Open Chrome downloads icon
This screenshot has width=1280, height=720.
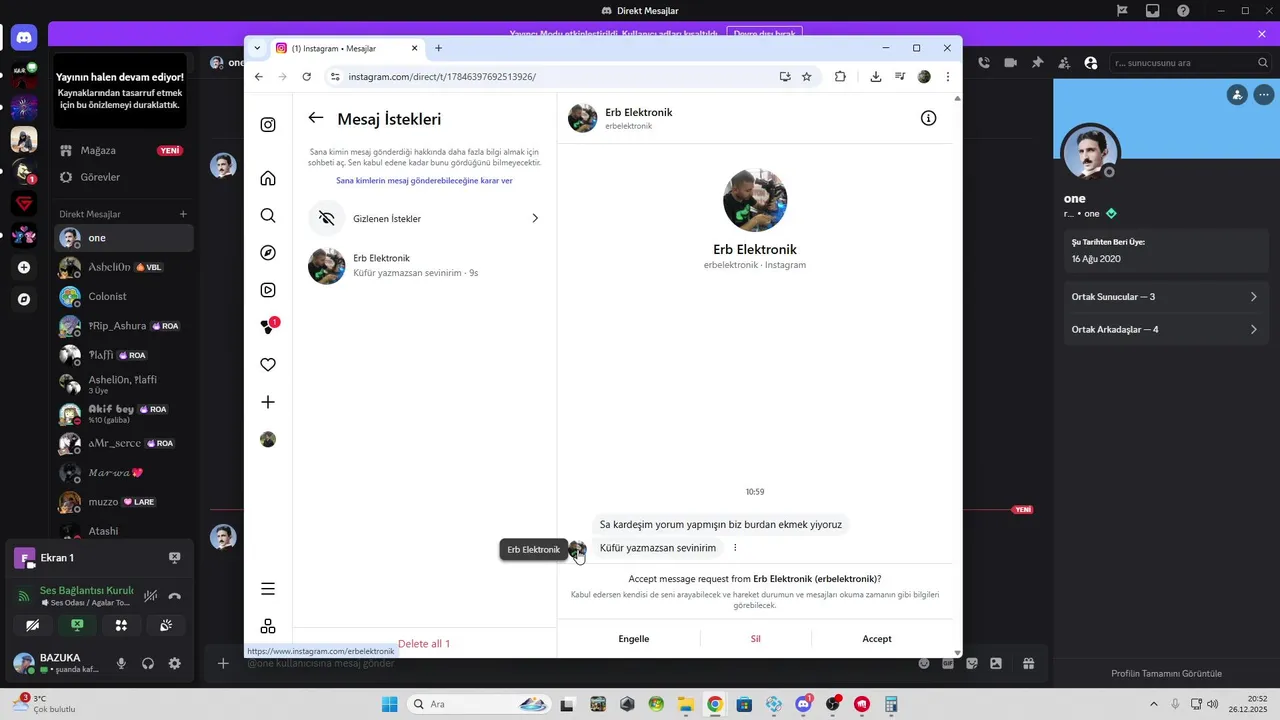tap(876, 76)
